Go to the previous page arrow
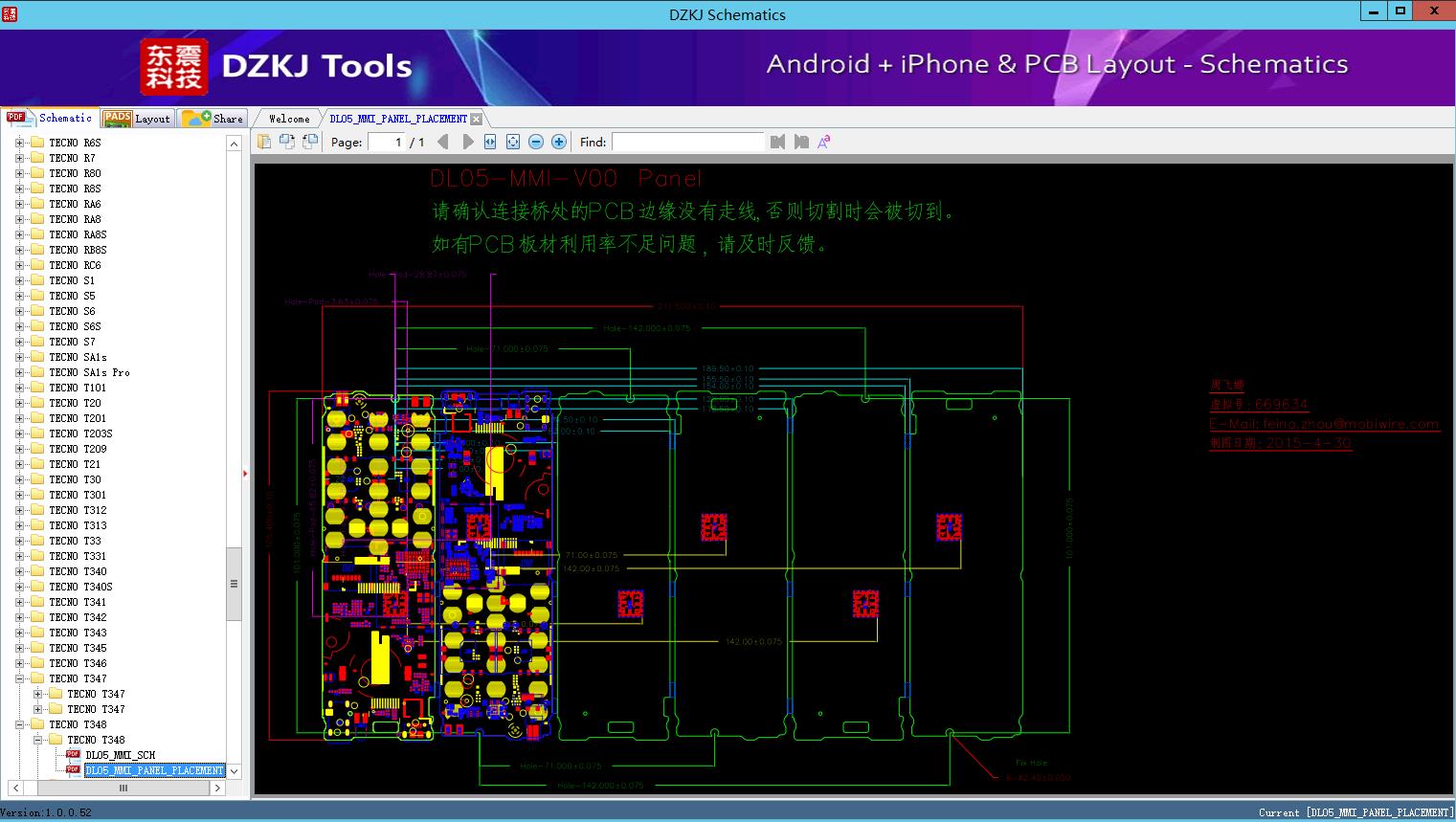1456x822 pixels. (x=443, y=142)
